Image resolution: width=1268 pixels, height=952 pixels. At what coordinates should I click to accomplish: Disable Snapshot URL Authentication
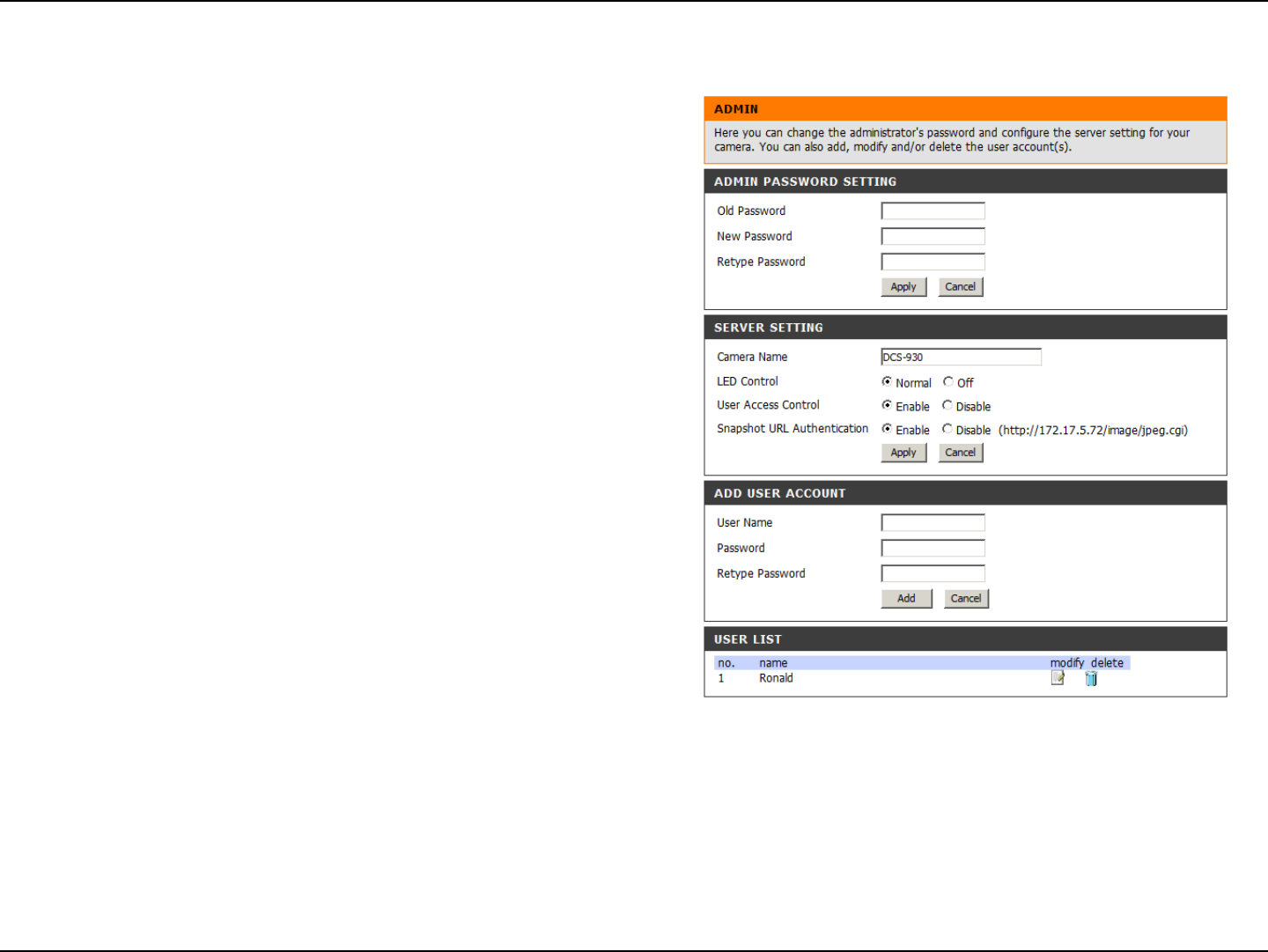[947, 429]
